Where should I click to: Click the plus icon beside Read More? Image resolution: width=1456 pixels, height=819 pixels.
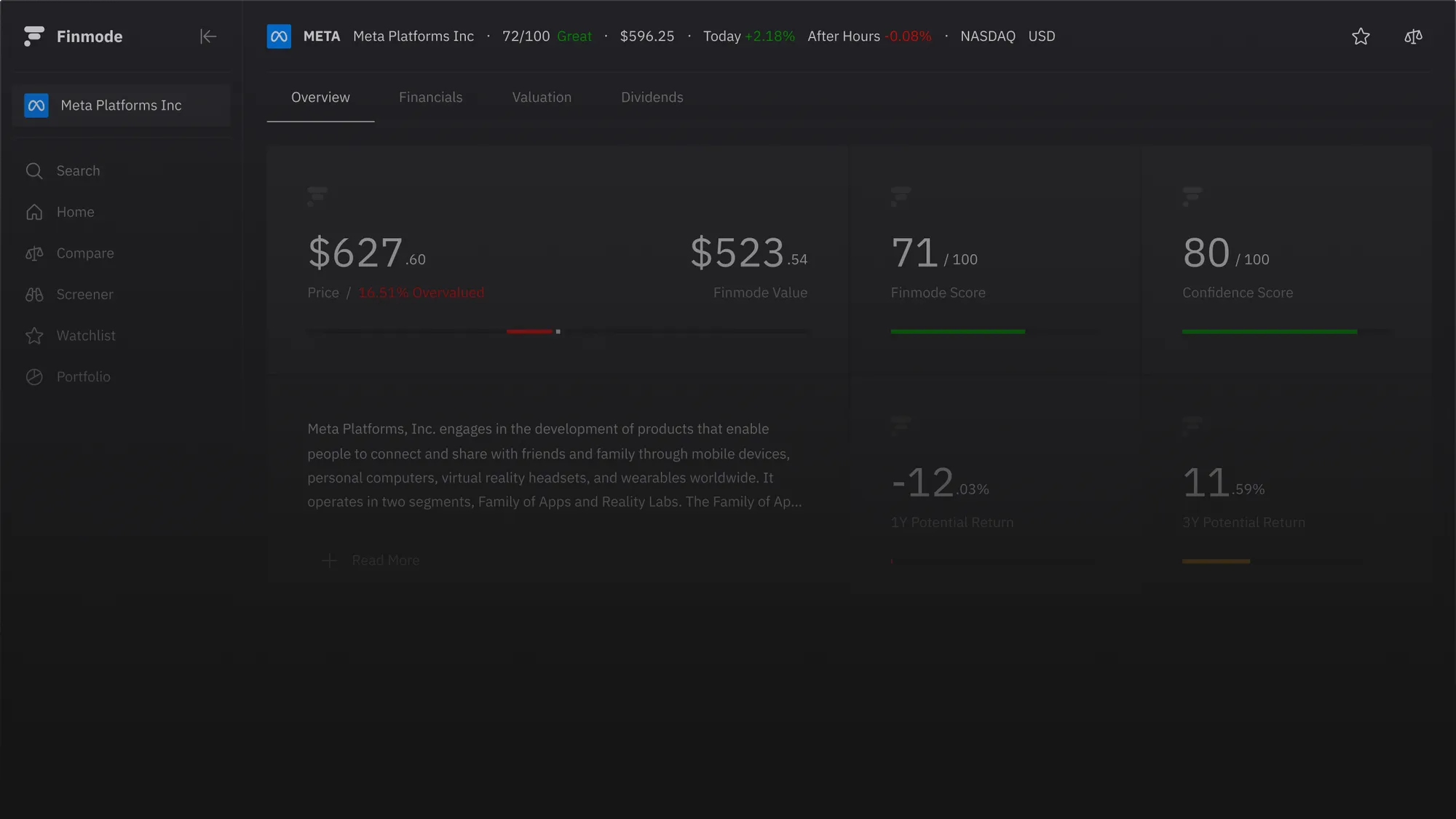[x=329, y=561]
